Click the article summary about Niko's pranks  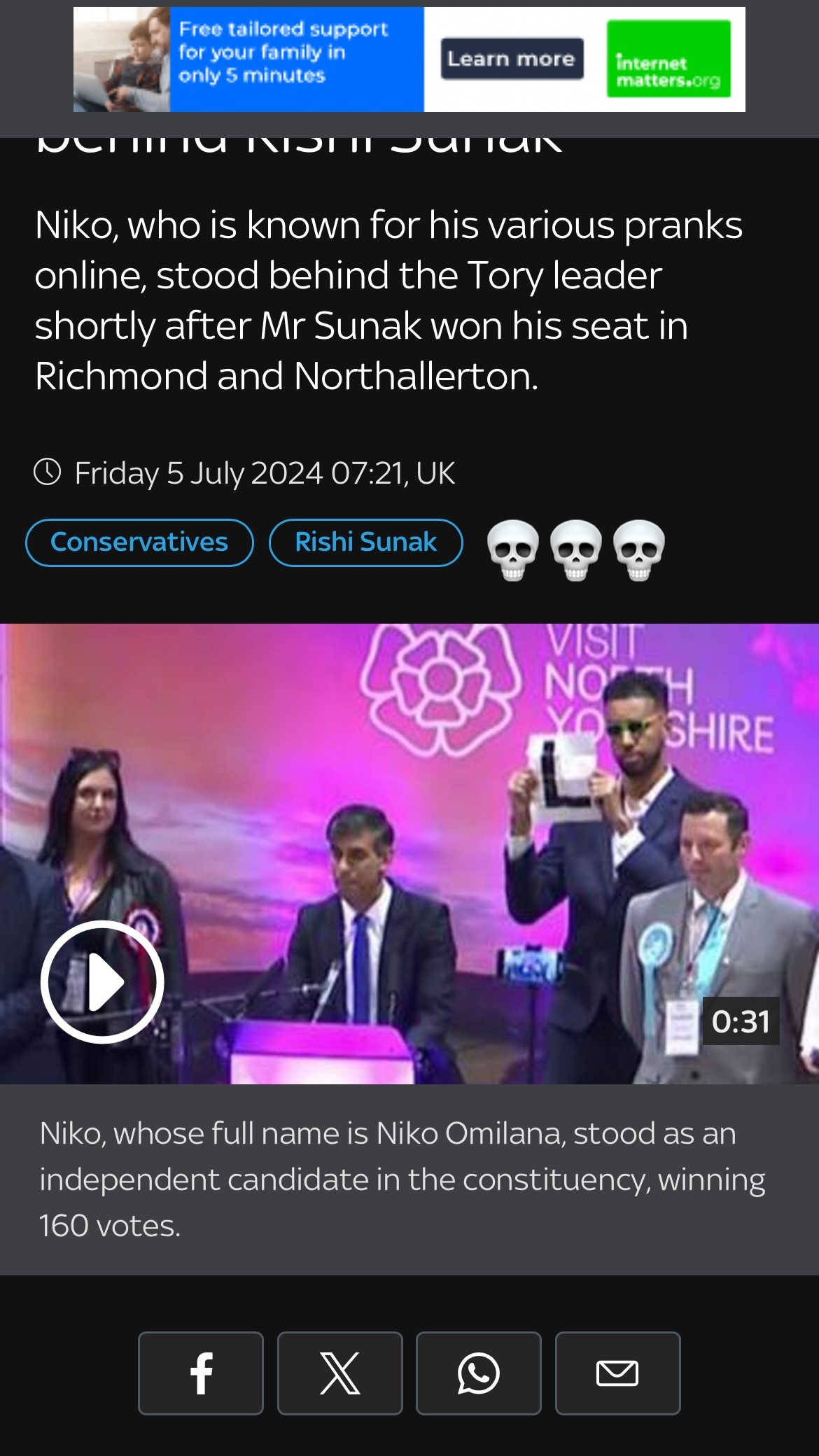(388, 301)
